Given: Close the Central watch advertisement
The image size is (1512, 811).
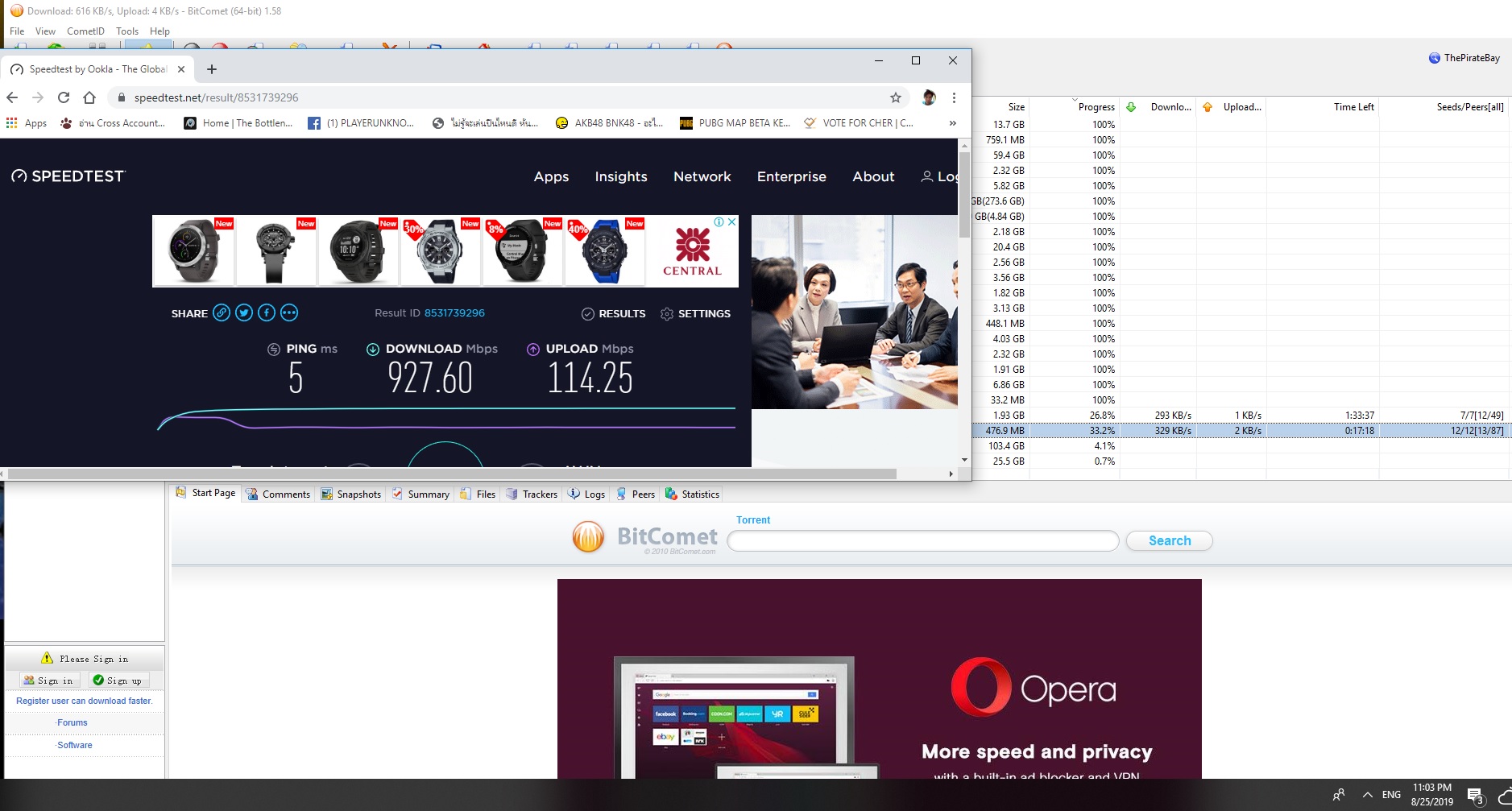Looking at the screenshot, I should coord(731,221).
